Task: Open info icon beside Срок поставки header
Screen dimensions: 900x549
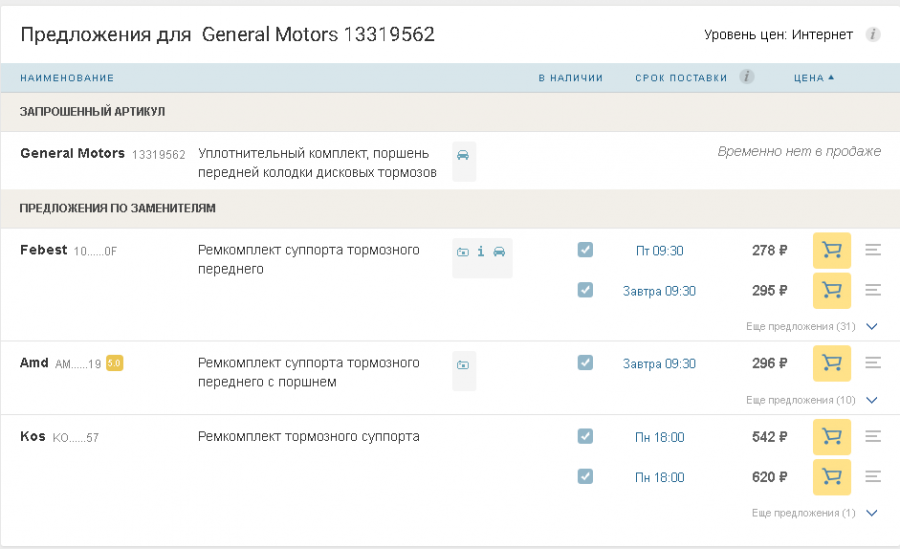Action: click(746, 76)
